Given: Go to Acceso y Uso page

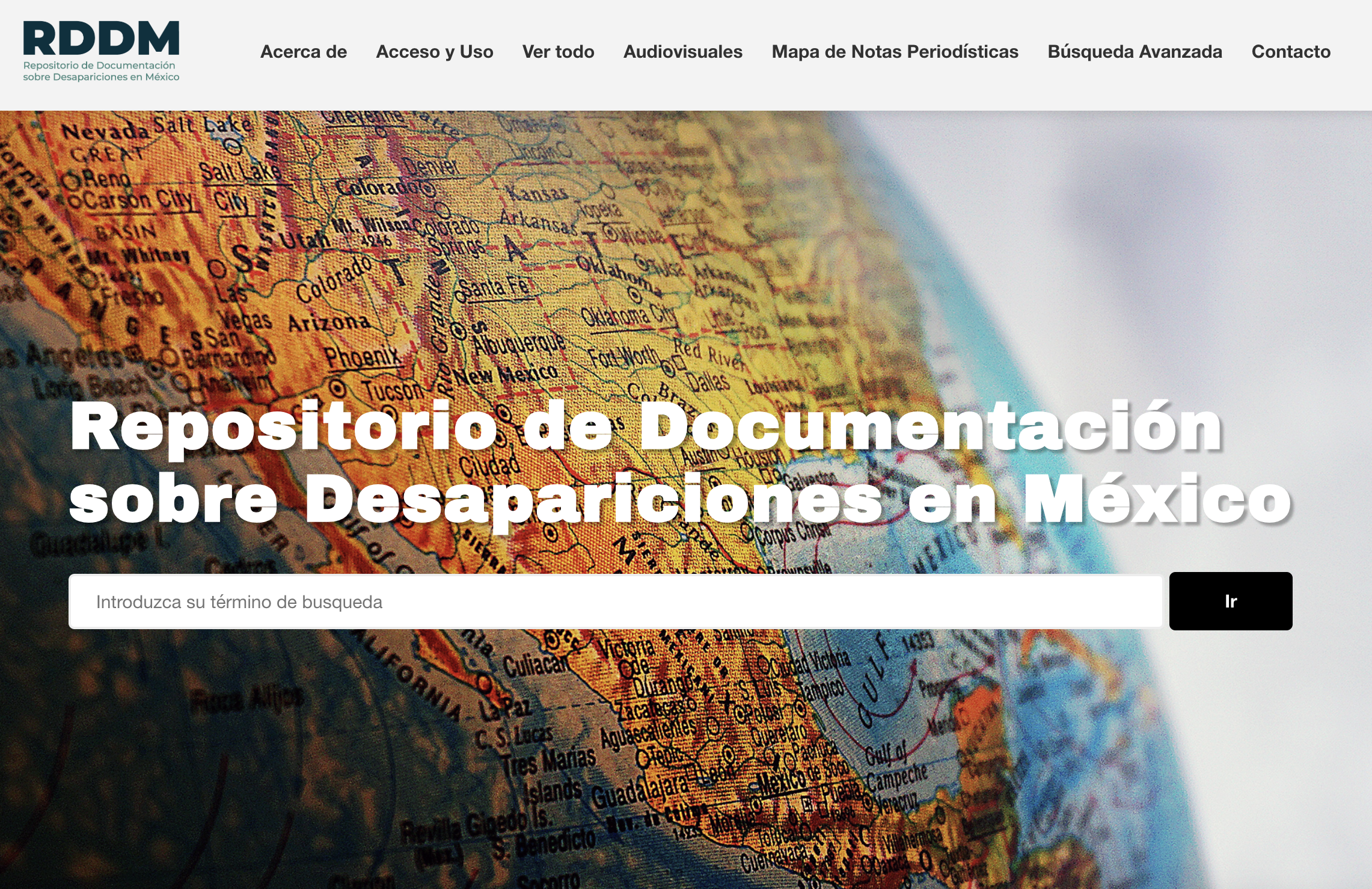Looking at the screenshot, I should coord(435,52).
